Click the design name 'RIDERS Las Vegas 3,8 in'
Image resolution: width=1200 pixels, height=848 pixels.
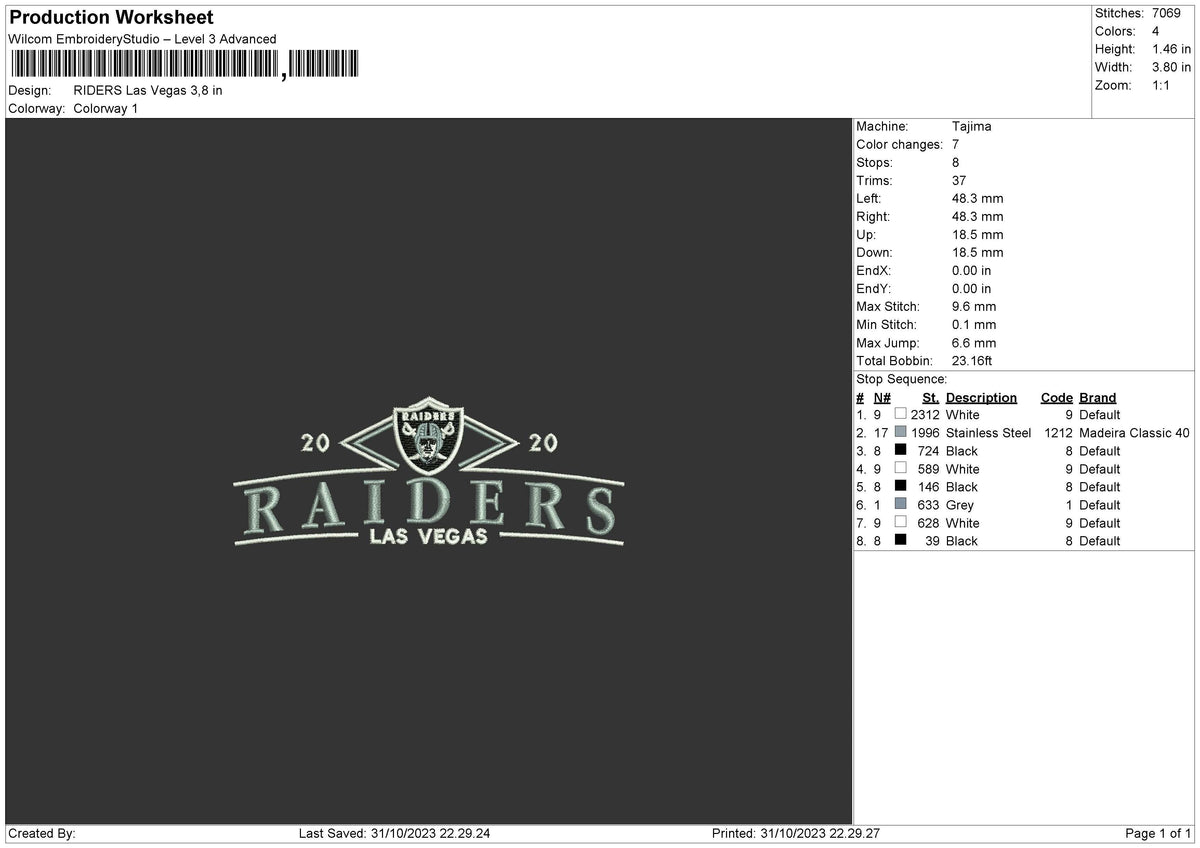click(148, 90)
